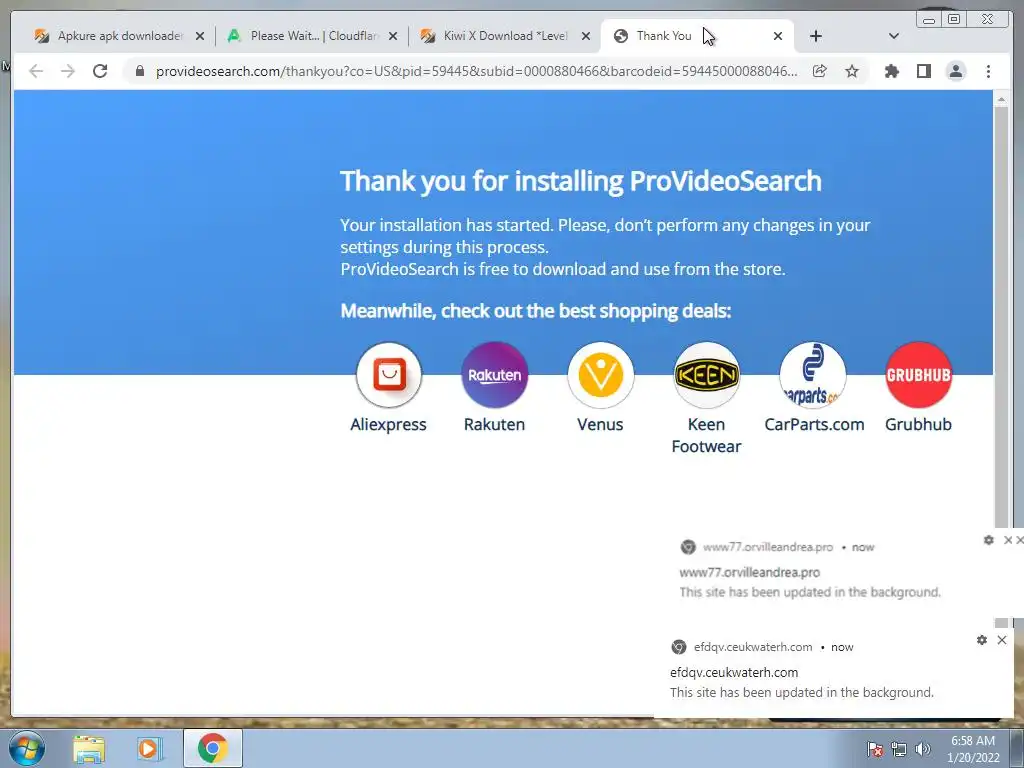The width and height of the screenshot is (1024, 768).
Task: Click the CarParts.com text link
Action: pos(814,424)
